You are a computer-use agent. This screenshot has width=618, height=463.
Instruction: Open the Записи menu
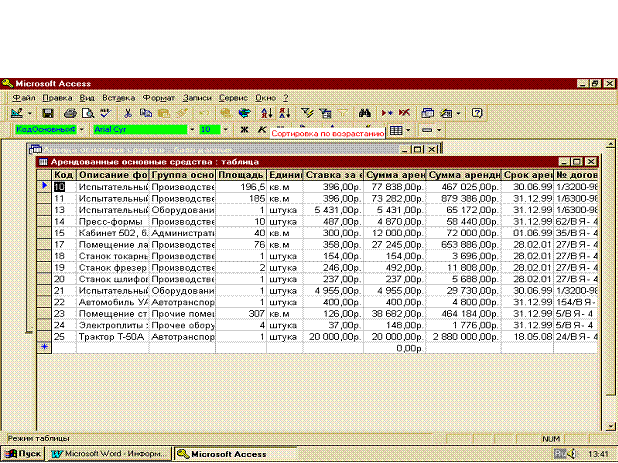point(195,98)
